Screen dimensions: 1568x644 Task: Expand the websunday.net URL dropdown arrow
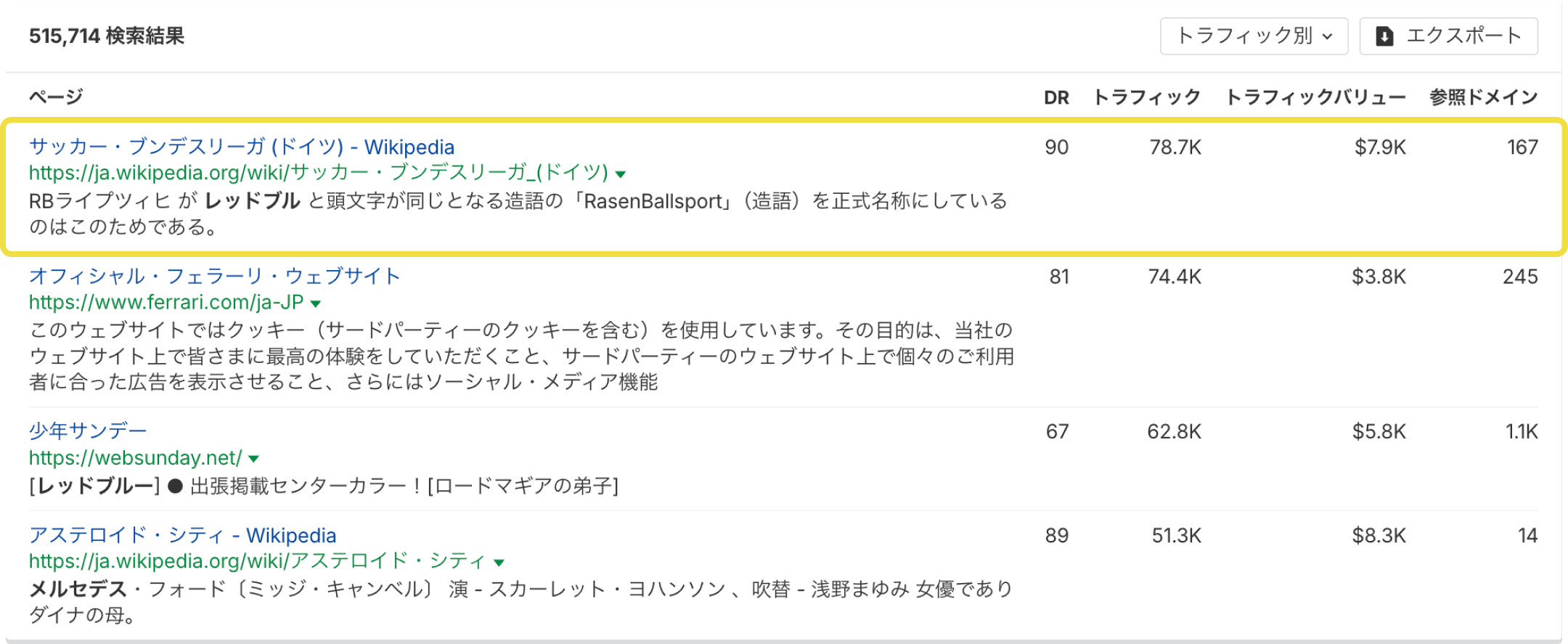coord(254,459)
